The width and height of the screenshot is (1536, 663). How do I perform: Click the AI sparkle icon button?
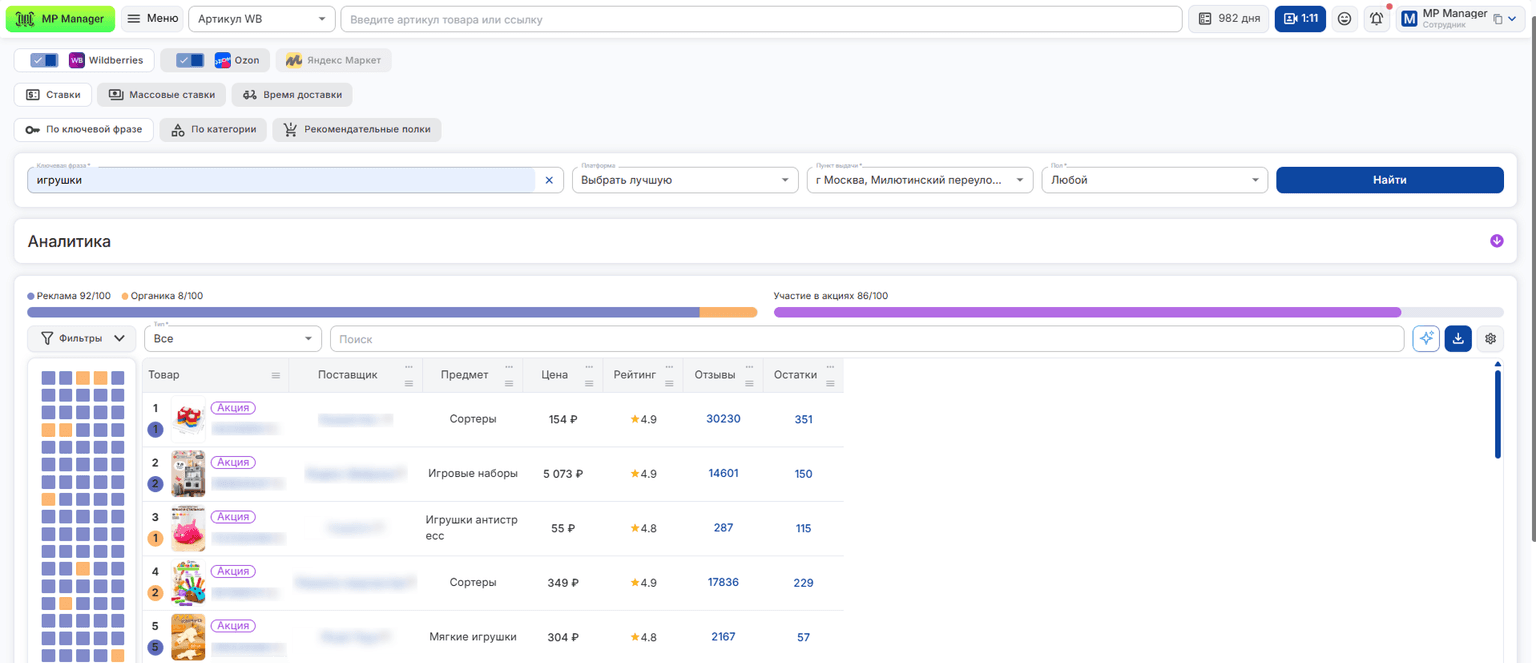(1426, 339)
